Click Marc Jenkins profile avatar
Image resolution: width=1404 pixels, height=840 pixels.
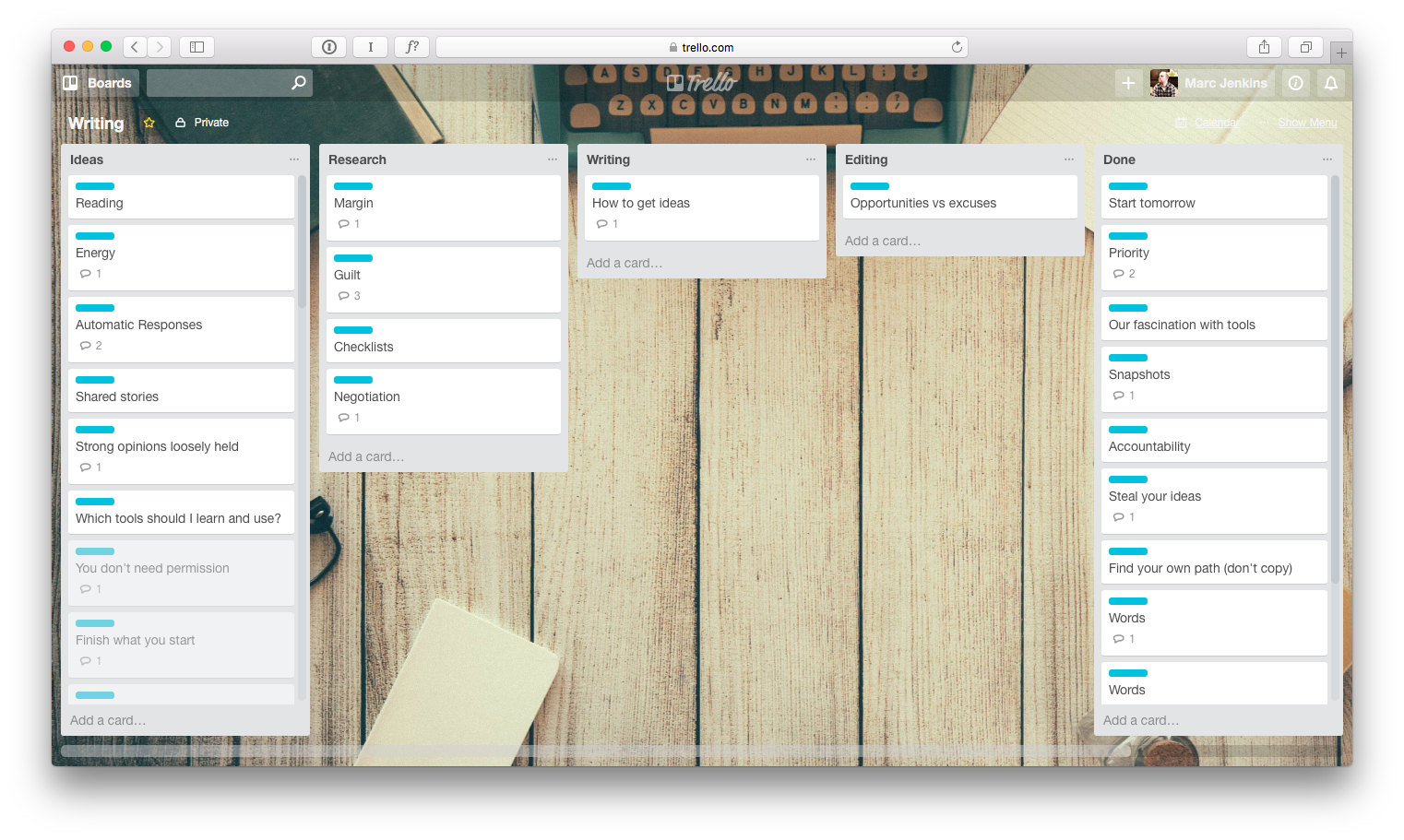(1164, 83)
